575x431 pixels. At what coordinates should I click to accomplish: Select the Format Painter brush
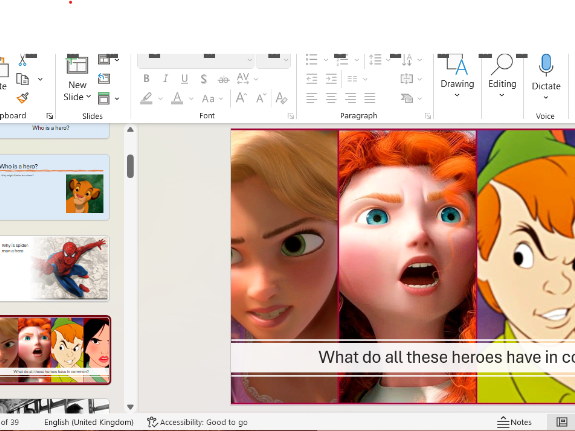(x=22, y=98)
